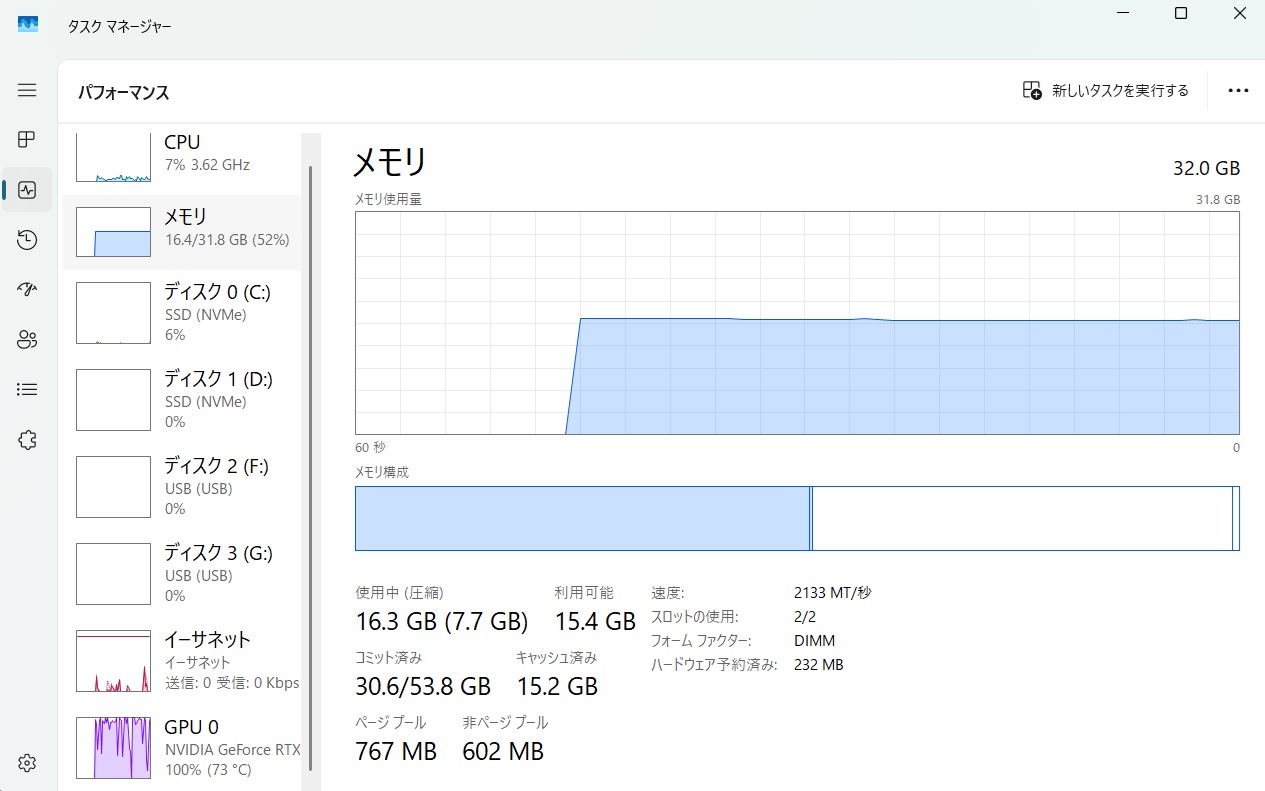Click Run new task button
Viewport: 1265px width, 791px height.
click(1106, 91)
